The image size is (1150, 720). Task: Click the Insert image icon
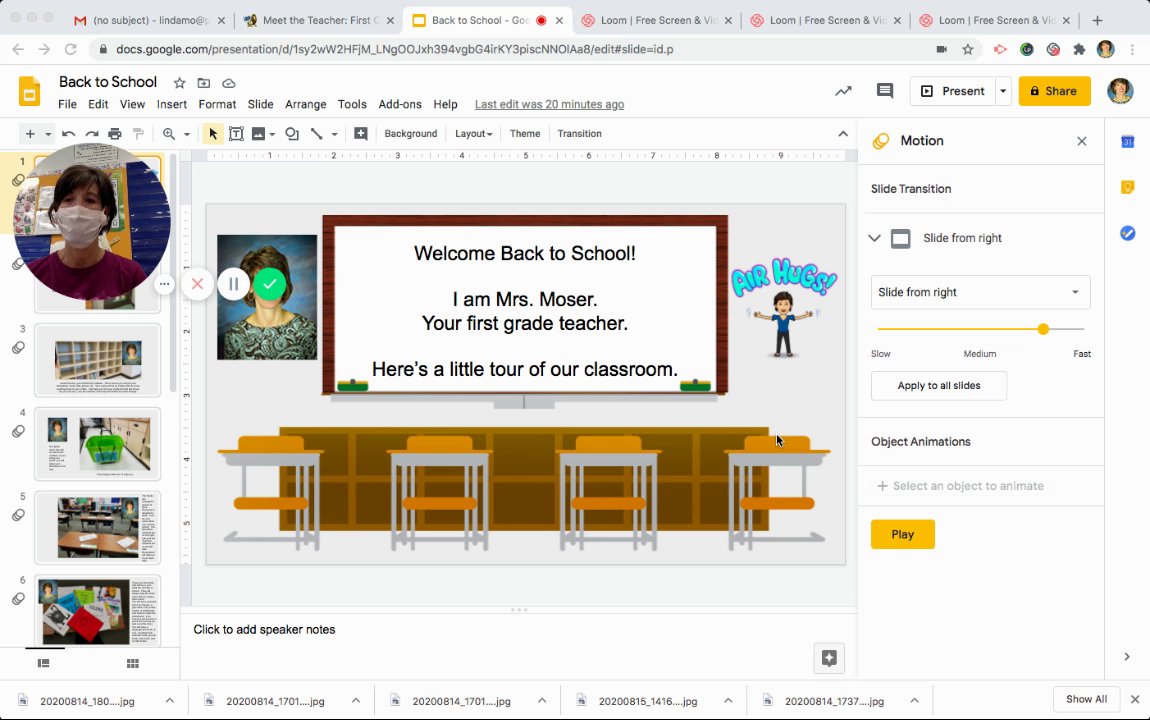[x=258, y=133]
